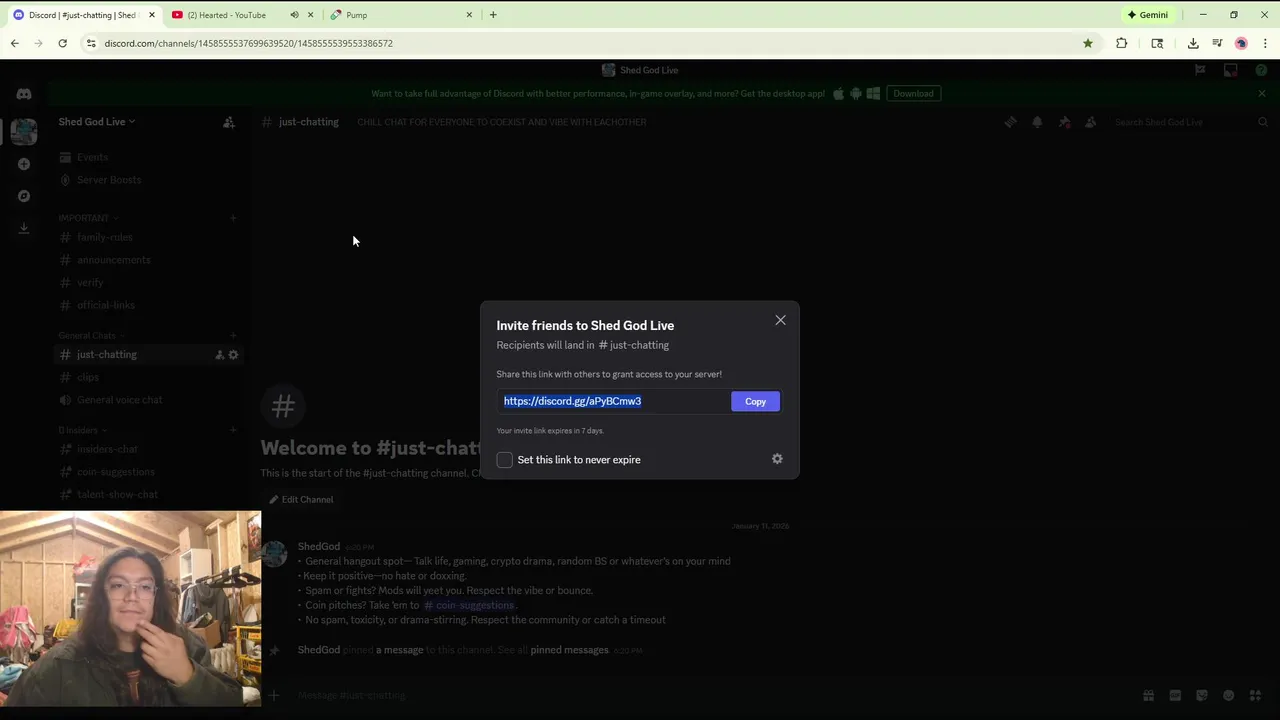The height and width of the screenshot is (720, 1280).
Task: Enable Set this link to never expire checkbox
Action: tap(505, 460)
